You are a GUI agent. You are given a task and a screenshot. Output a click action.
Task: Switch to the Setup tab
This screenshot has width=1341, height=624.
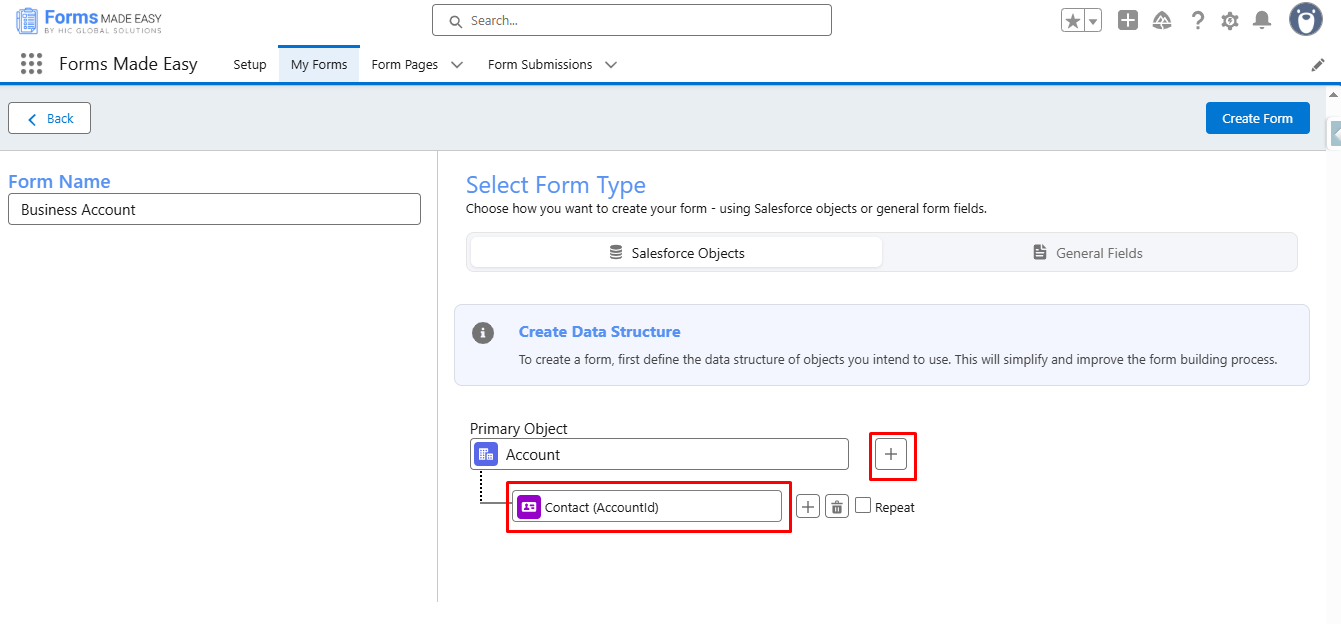[250, 65]
